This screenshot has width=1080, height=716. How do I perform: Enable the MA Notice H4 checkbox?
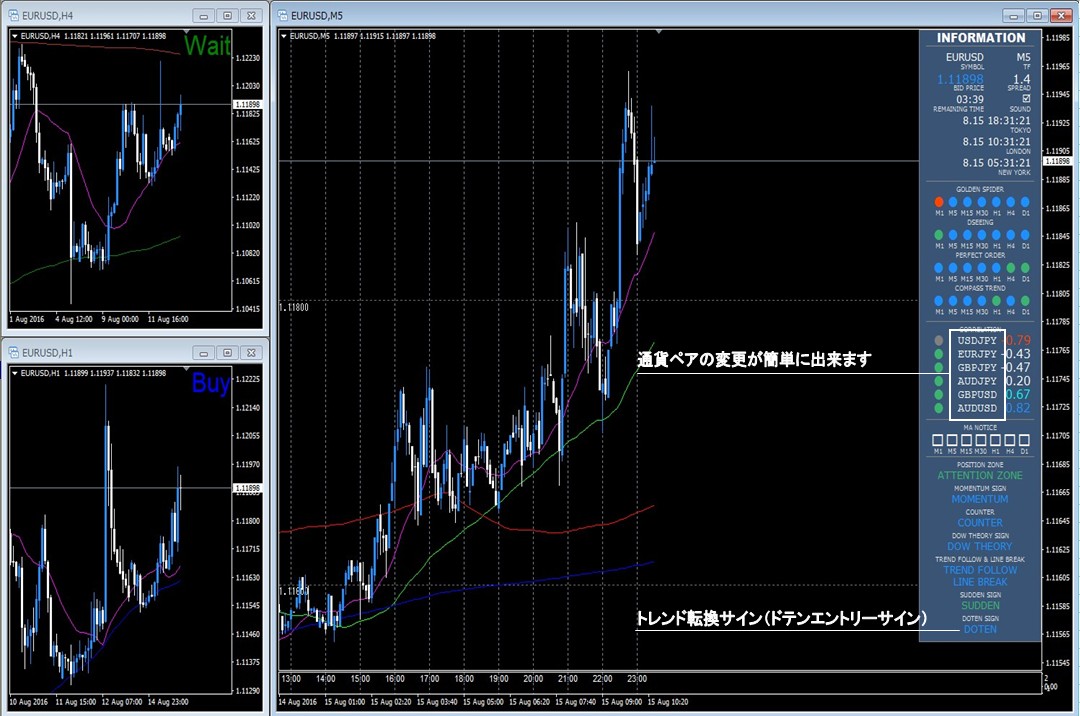coord(1010,439)
